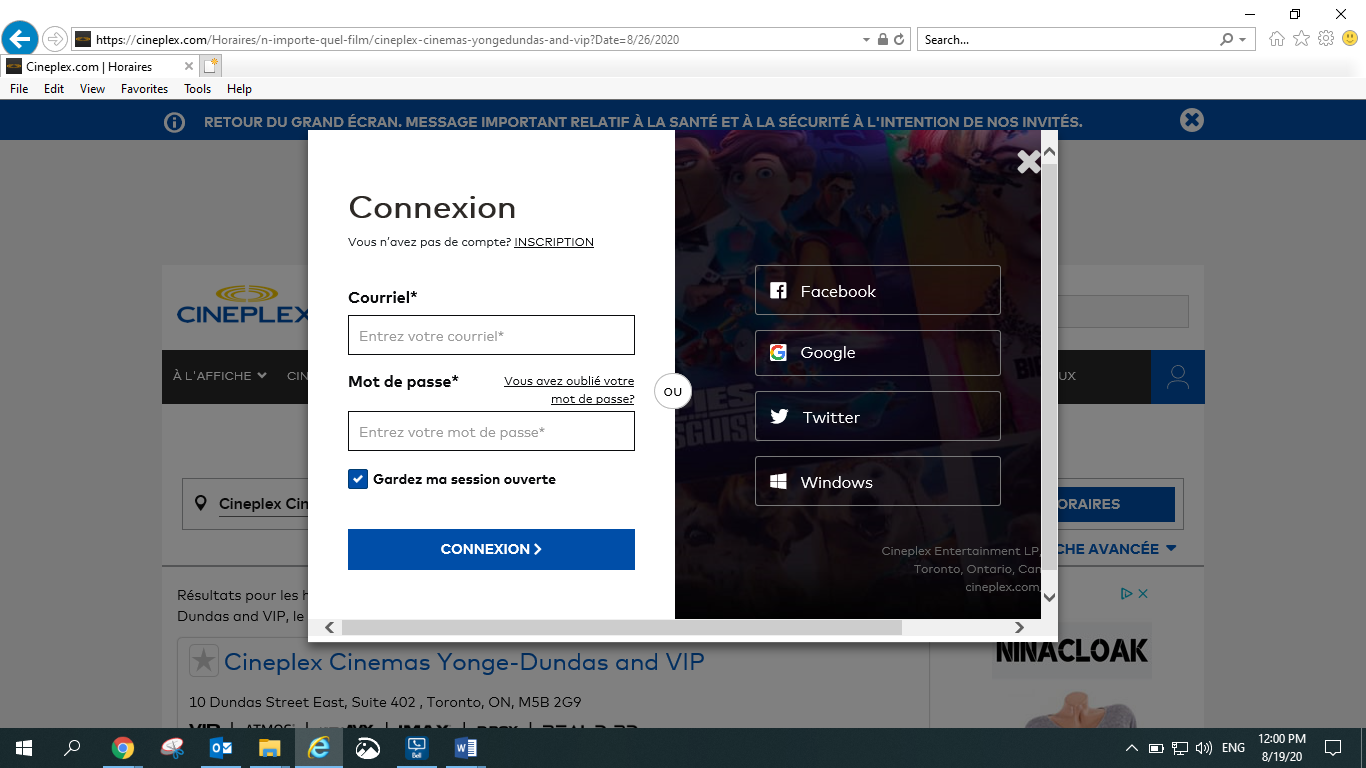Open Windows taskbar search
The image size is (1366, 768).
click(72, 748)
